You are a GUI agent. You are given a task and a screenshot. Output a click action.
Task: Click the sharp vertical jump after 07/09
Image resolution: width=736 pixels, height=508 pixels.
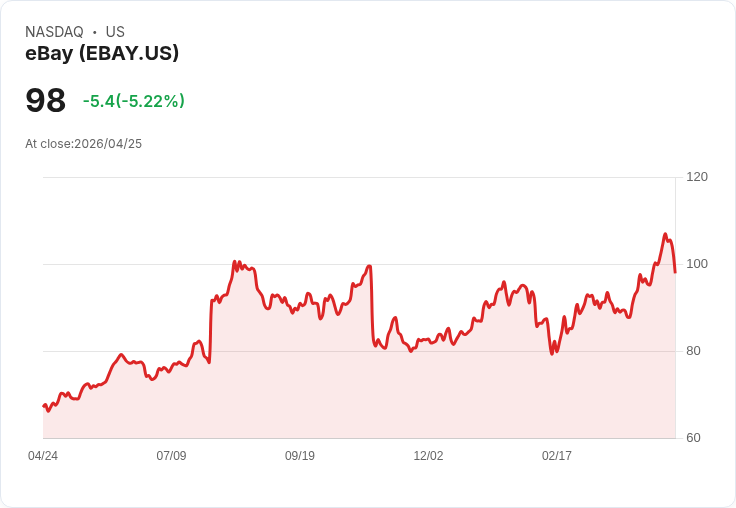(x=211, y=330)
